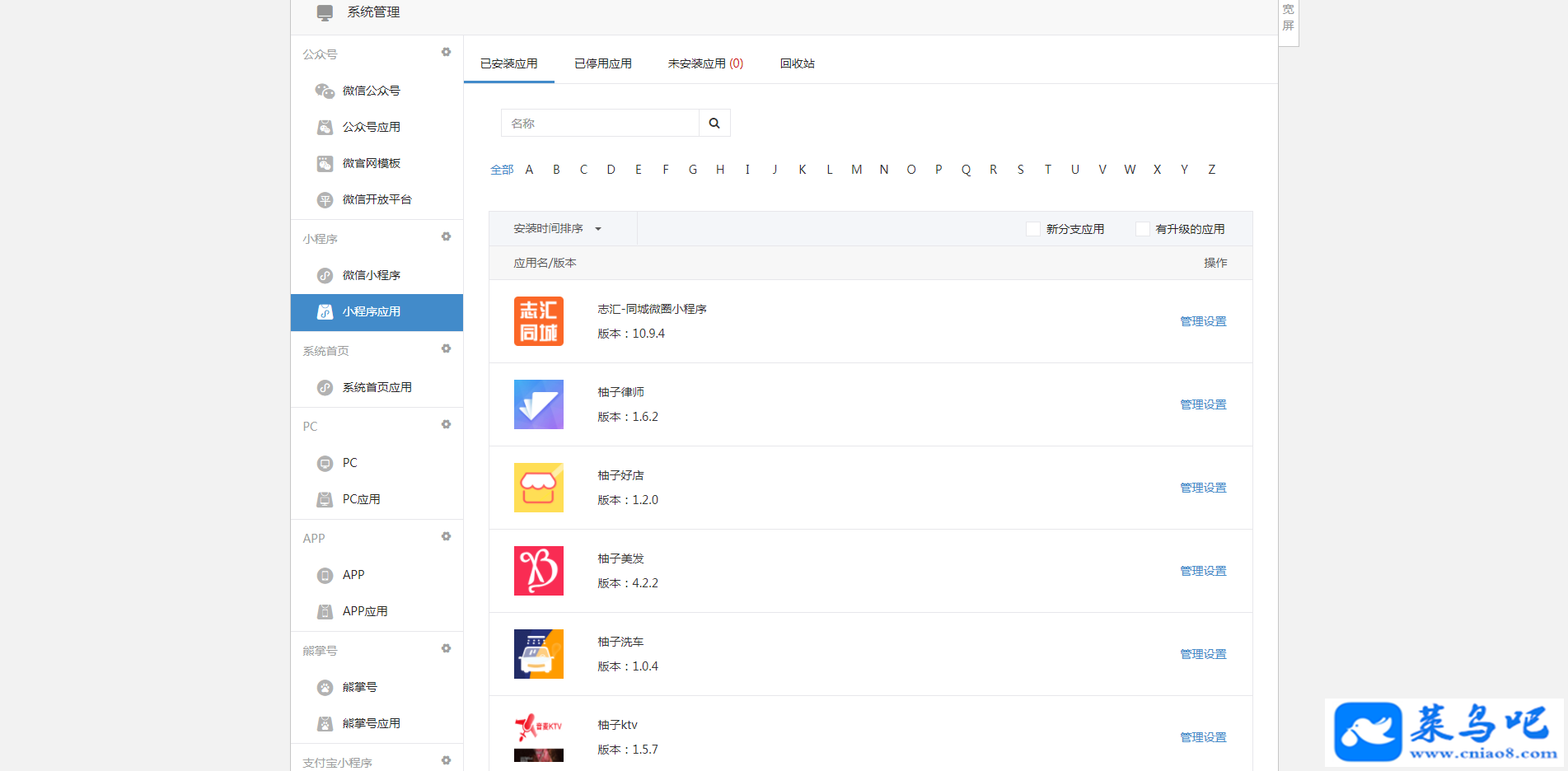Open APP应用 in the sidebar
Image resolution: width=1568 pixels, height=771 pixels.
coord(377,611)
